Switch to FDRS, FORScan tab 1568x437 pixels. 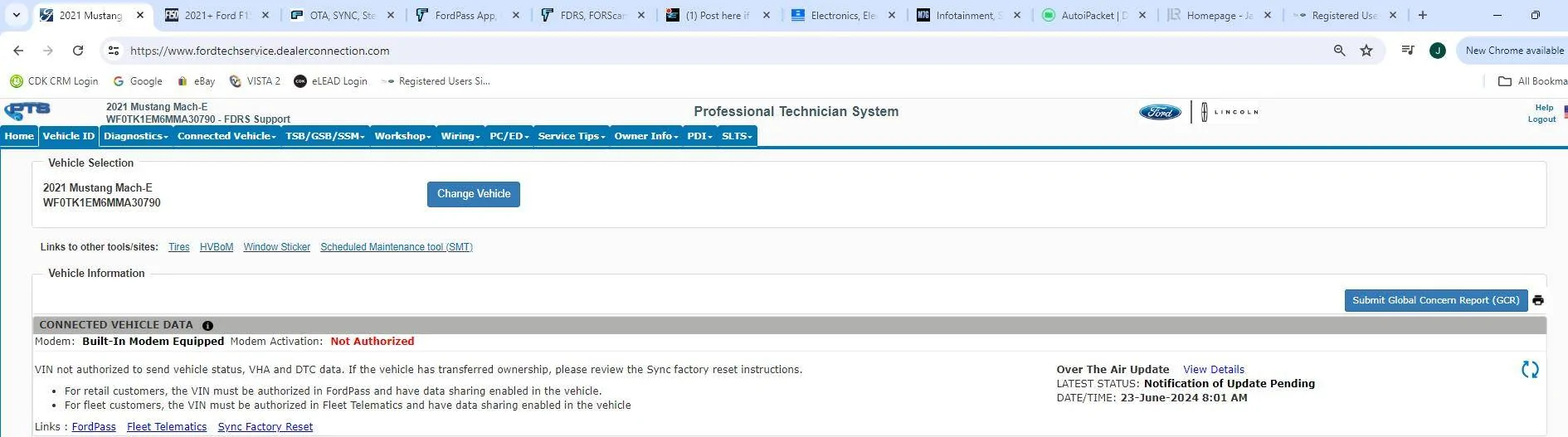pyautogui.click(x=592, y=15)
